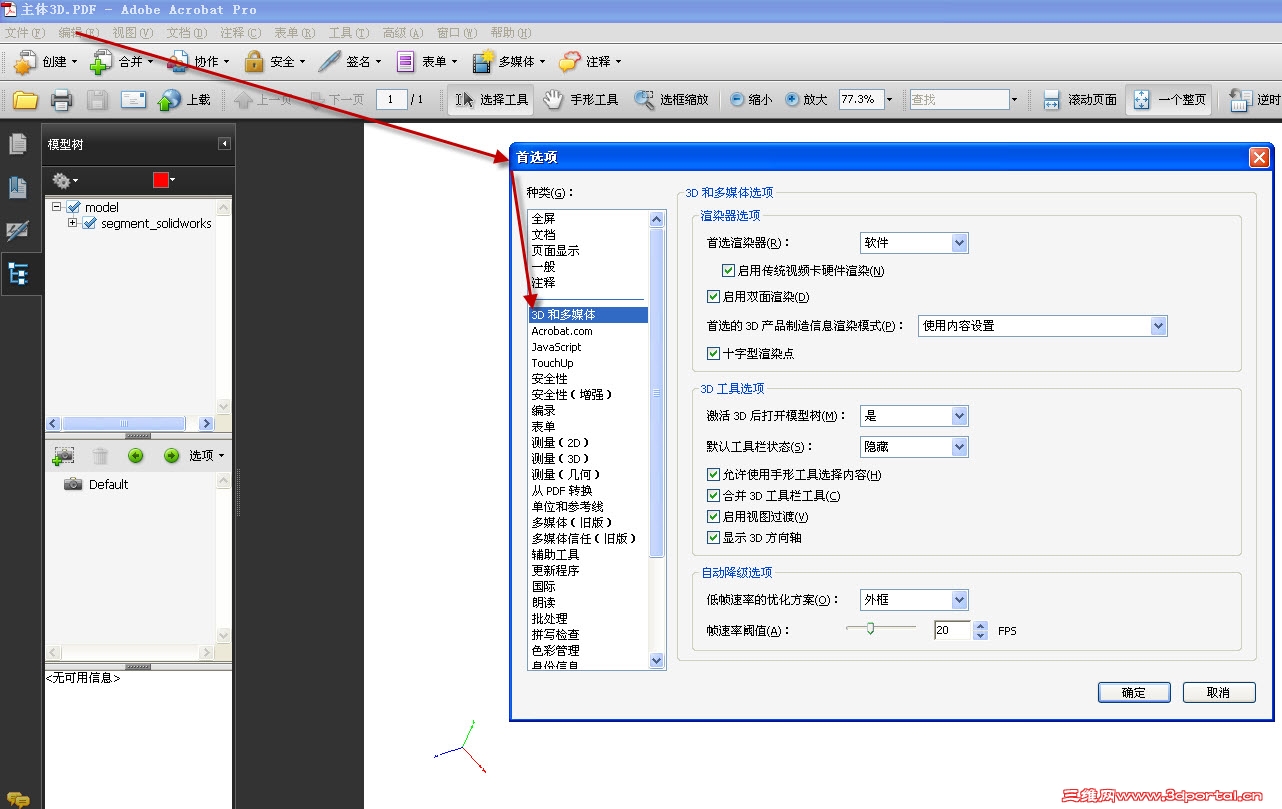Open the Signatures panel in left sidebar
1282x809 pixels.
[18, 230]
